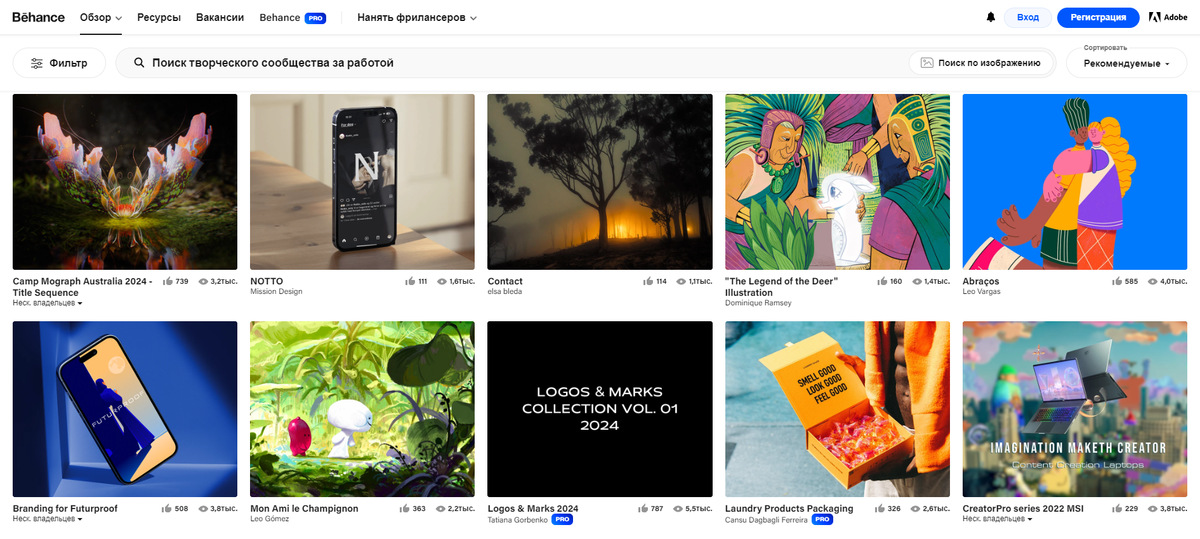Open the Logos & Marks 2024 thumbnail

pyautogui.click(x=600, y=409)
